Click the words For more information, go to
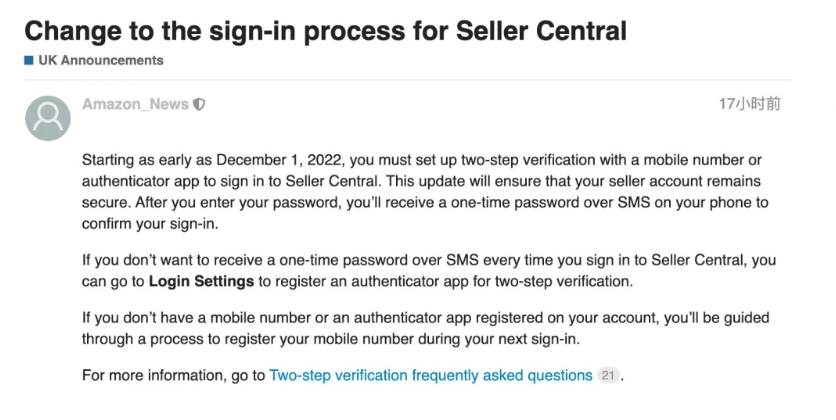This screenshot has width=836, height=420. click(173, 375)
